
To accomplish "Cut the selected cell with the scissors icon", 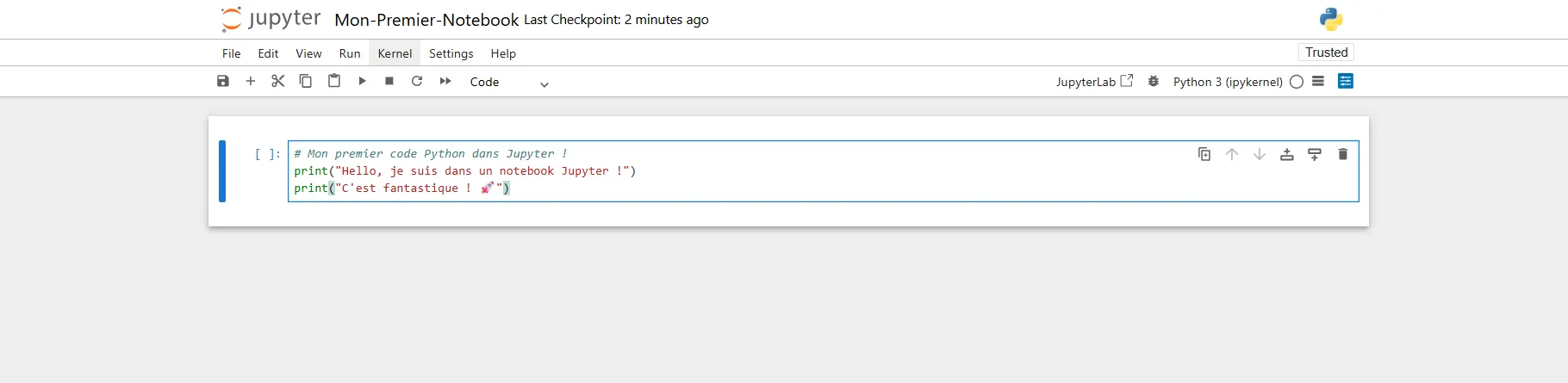I will 278,81.
